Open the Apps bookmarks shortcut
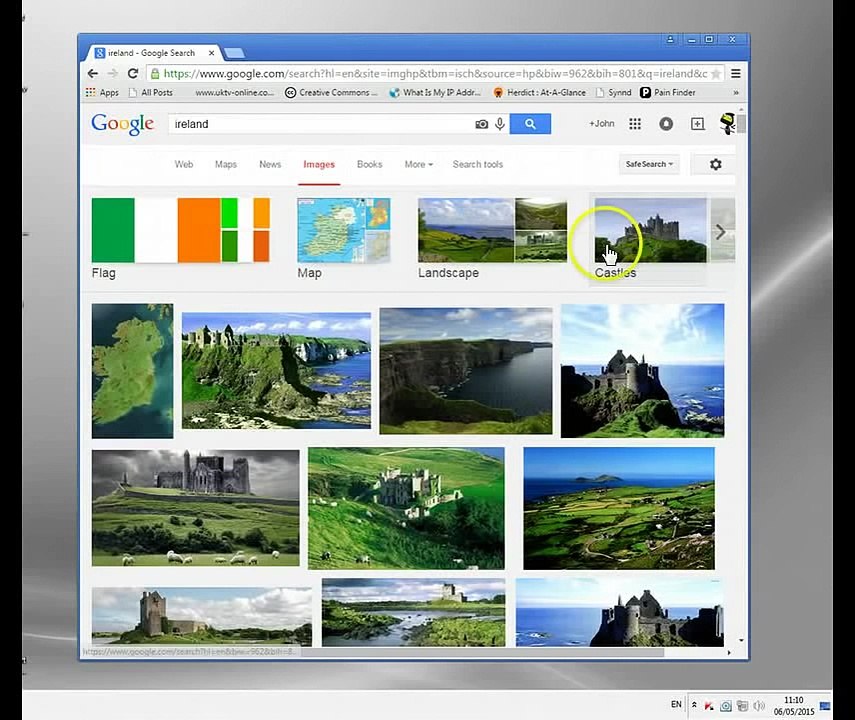The image size is (855, 720). click(102, 93)
